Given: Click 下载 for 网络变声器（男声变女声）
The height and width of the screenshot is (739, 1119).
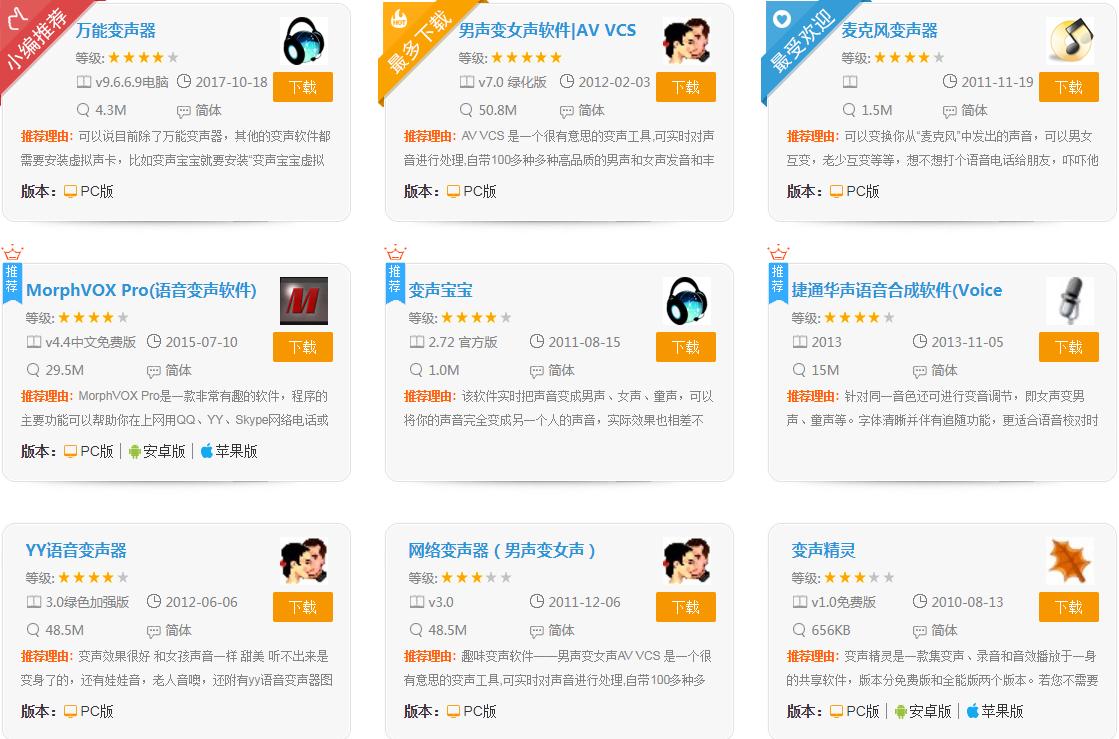Looking at the screenshot, I should [x=686, y=607].
